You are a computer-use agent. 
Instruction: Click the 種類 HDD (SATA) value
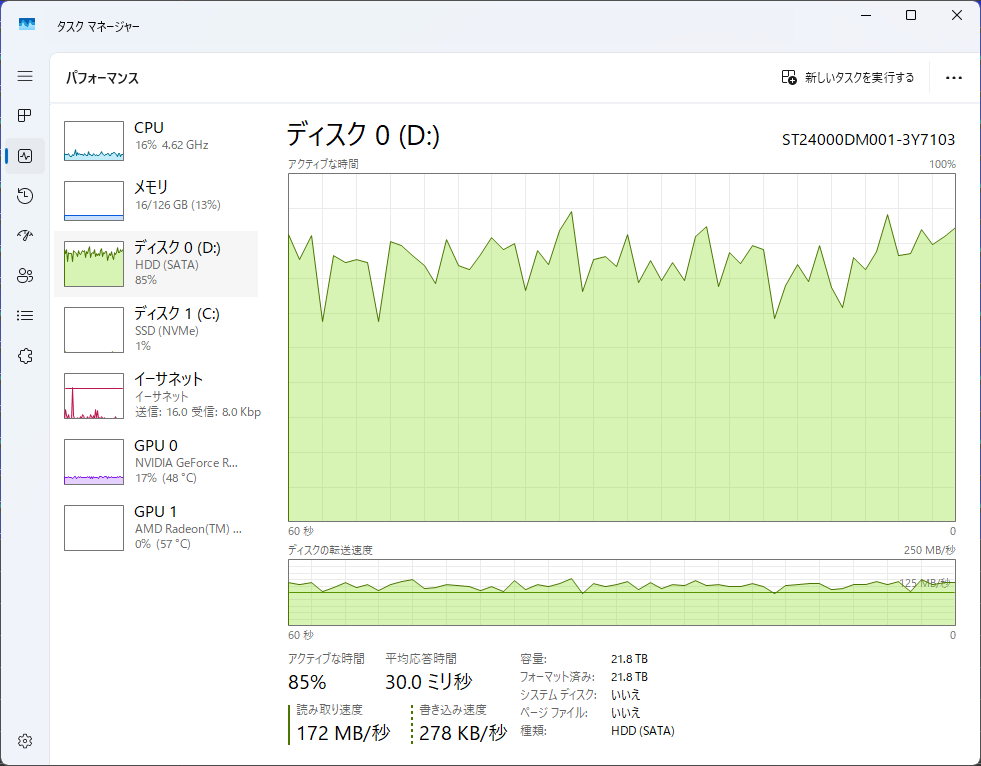click(643, 731)
